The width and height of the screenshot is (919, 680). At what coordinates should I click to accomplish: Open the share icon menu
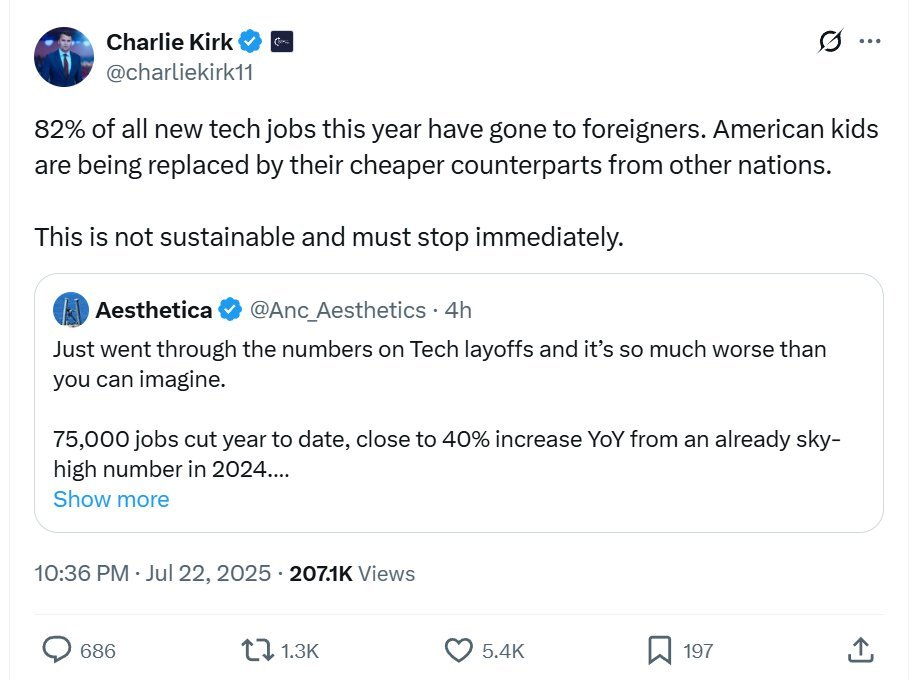click(860, 650)
